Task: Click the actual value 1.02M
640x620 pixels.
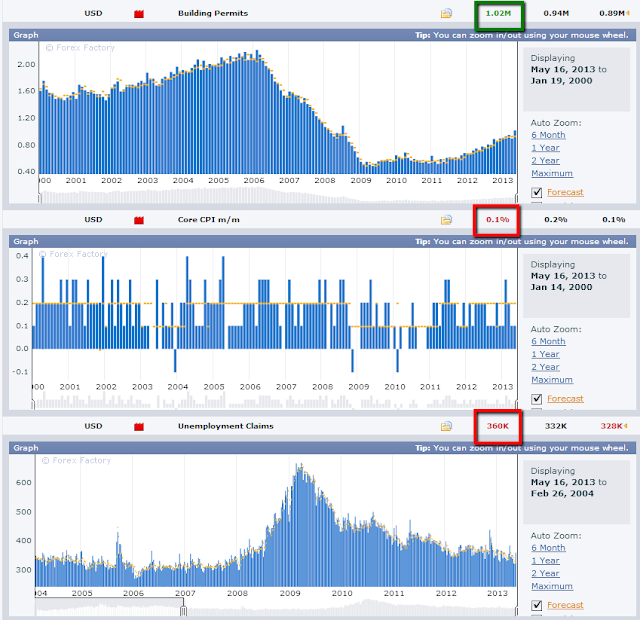Action: (x=498, y=13)
